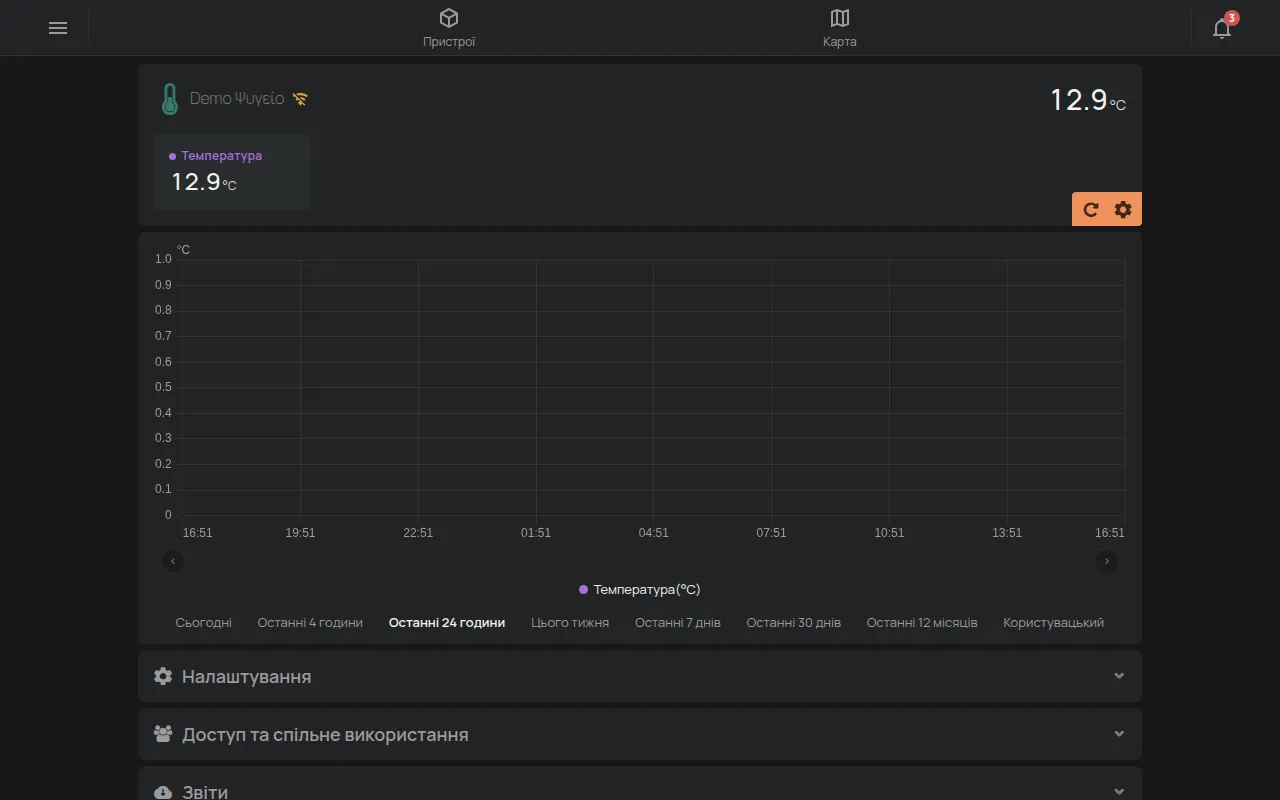Open device settings gear button

[x=1123, y=209]
